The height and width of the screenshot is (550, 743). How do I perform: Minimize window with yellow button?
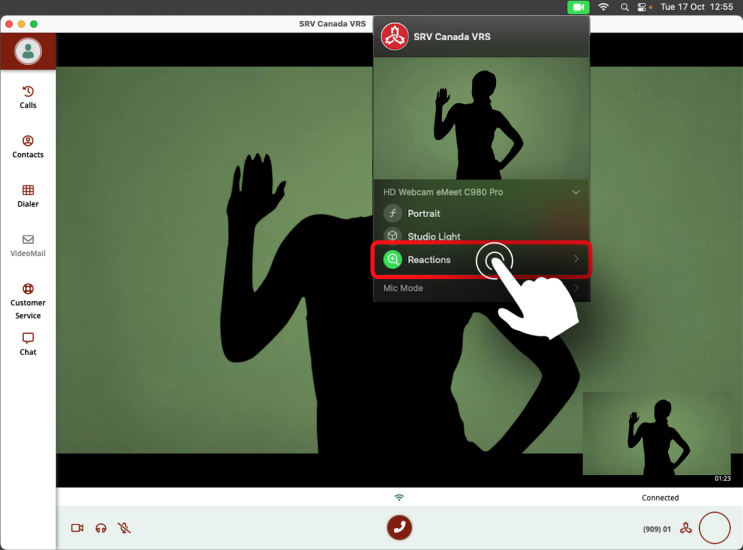(x=21, y=24)
